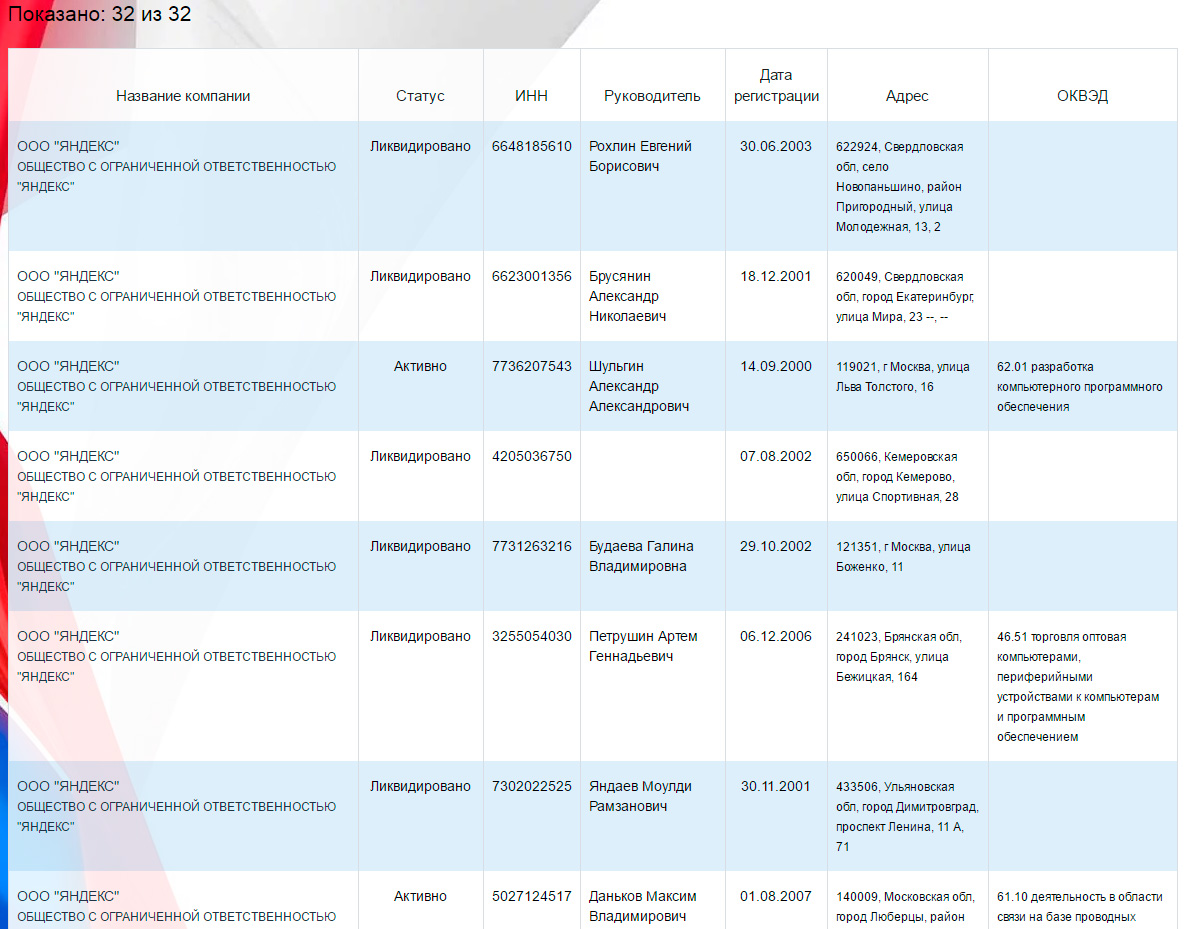Image resolution: width=1189 pixels, height=929 pixels.
Task: Select INN value 4205036750
Action: 532,457
